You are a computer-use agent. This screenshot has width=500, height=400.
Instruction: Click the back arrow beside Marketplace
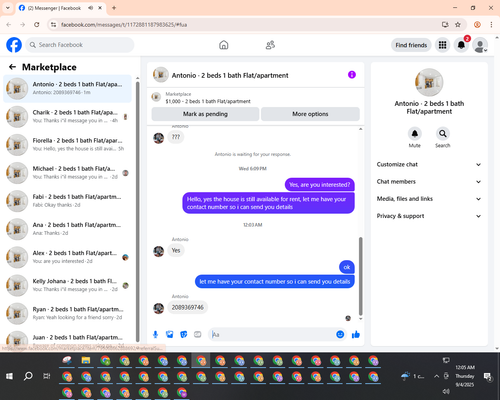pyautogui.click(x=12, y=67)
